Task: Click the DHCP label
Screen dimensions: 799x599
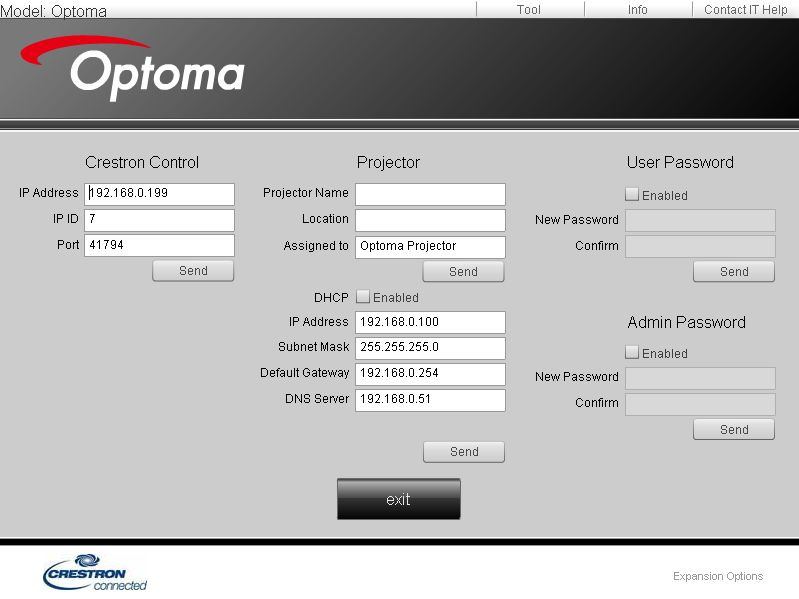Action: pyautogui.click(x=331, y=297)
